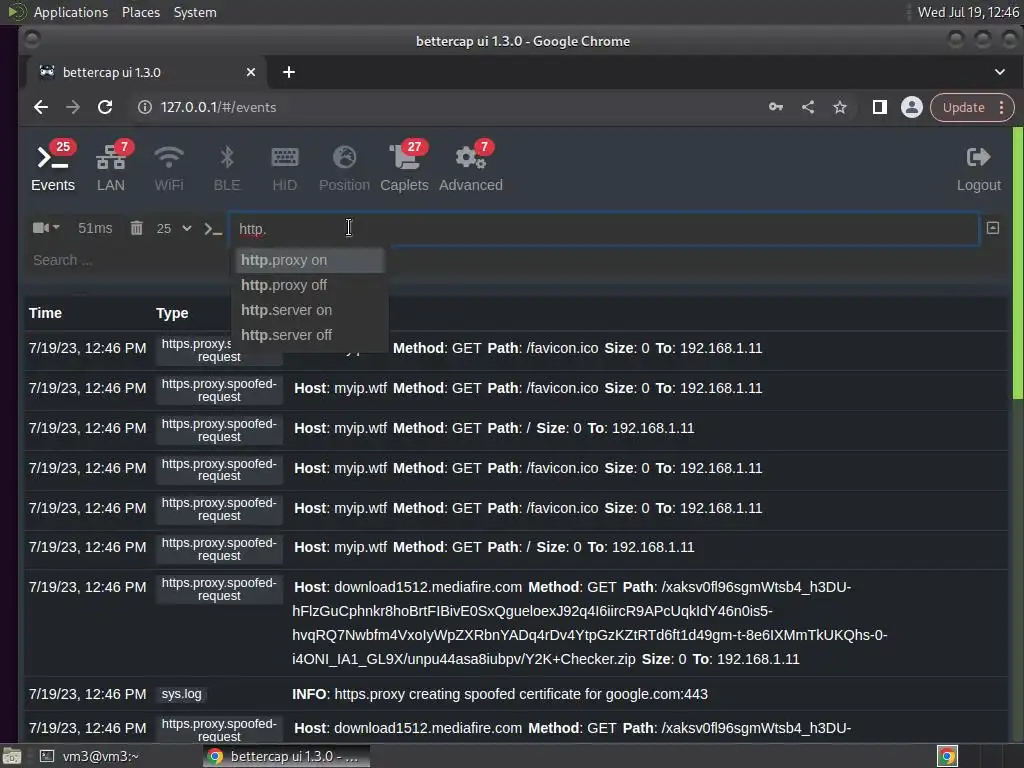The width and height of the screenshot is (1024, 768).
Task: Click the collapse icon right of command bar
Action: pyautogui.click(x=993, y=228)
